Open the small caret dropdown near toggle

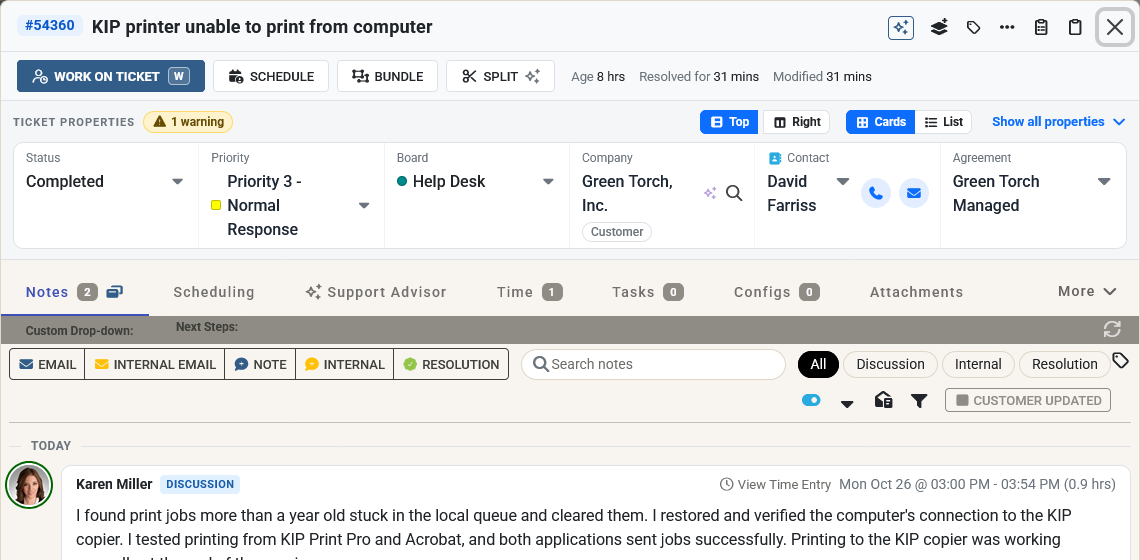847,404
